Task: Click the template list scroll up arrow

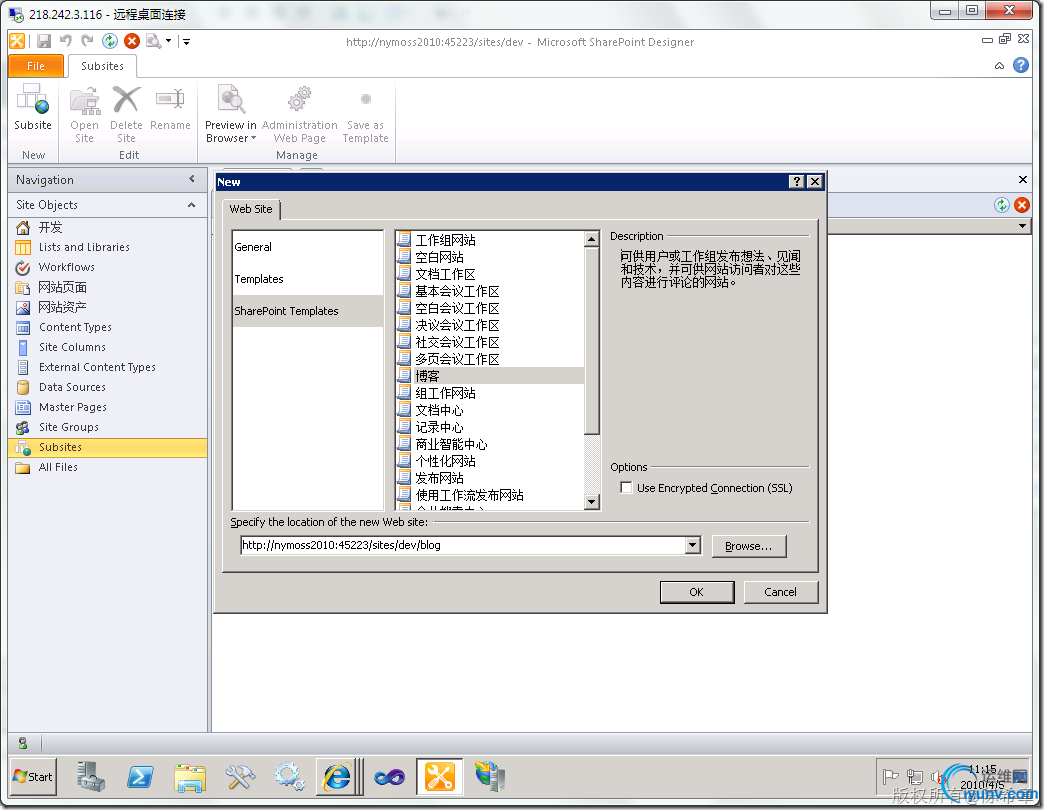Action: tap(591, 239)
